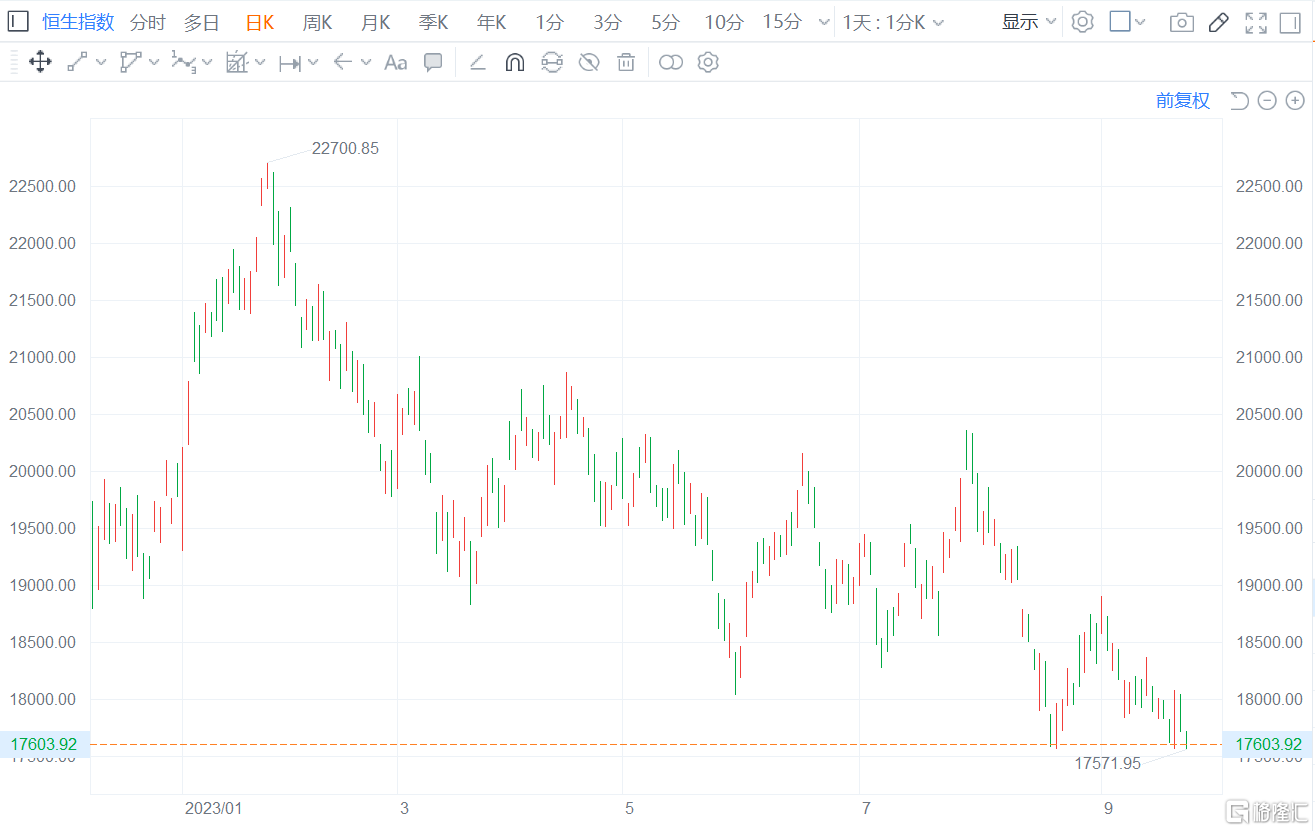Select the 周K weekly candlestick tab
Screen dimensions: 1315x831
point(318,22)
